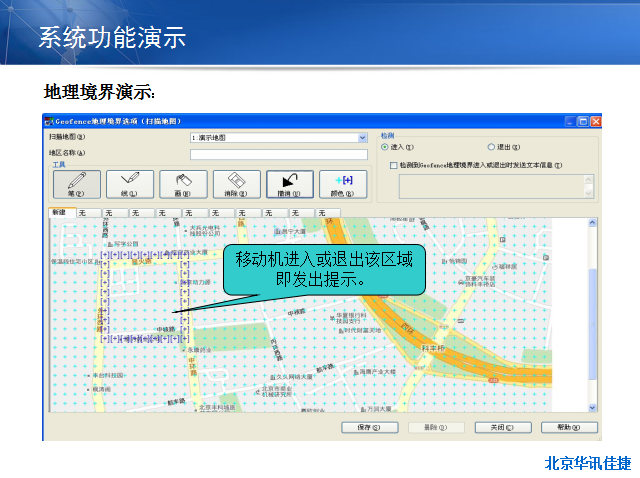
Task: Select the 退出 (Exit) detection radio button
Action: coord(491,147)
